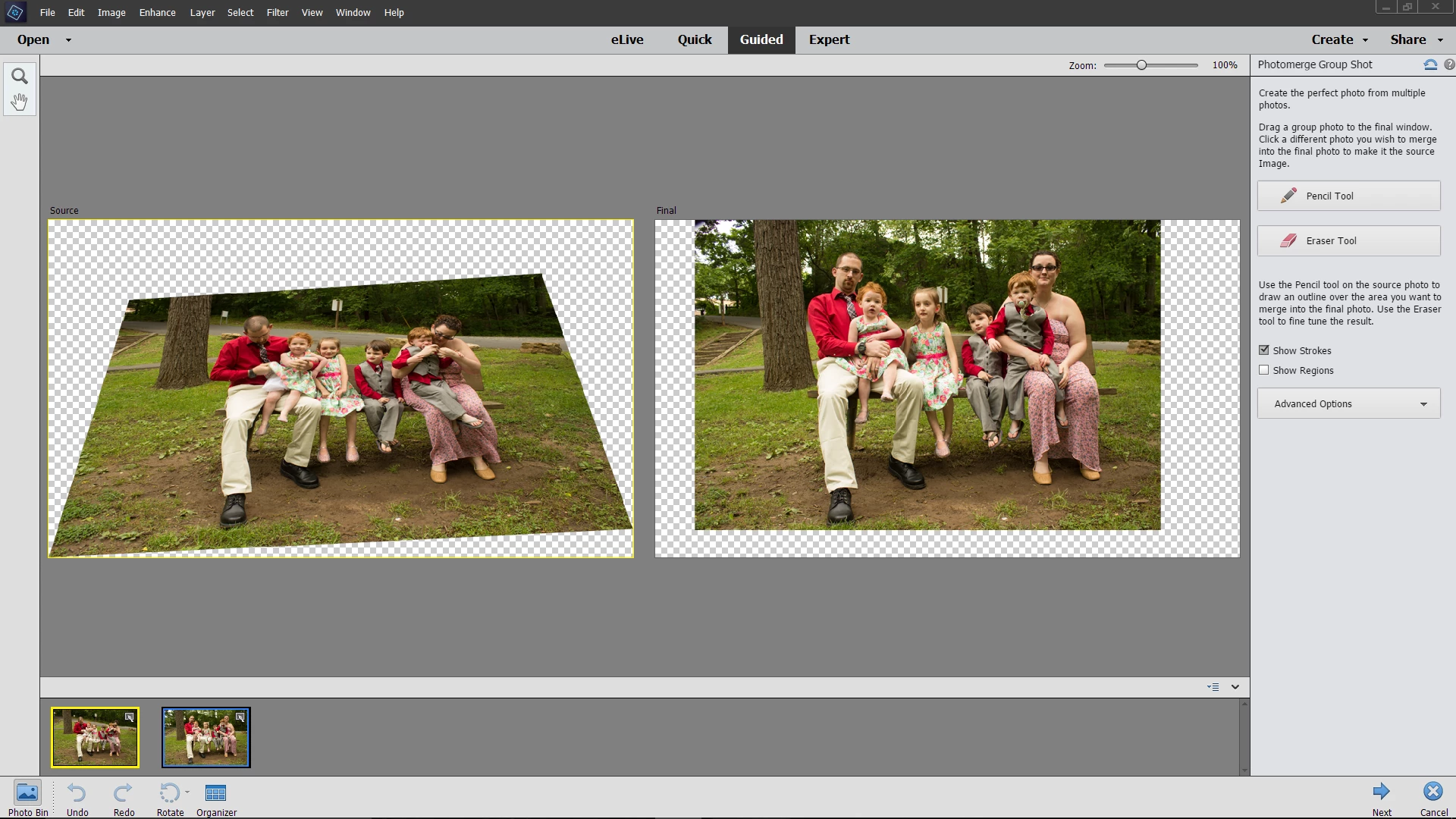Reset the Photomerge panel icon

pos(1430,65)
